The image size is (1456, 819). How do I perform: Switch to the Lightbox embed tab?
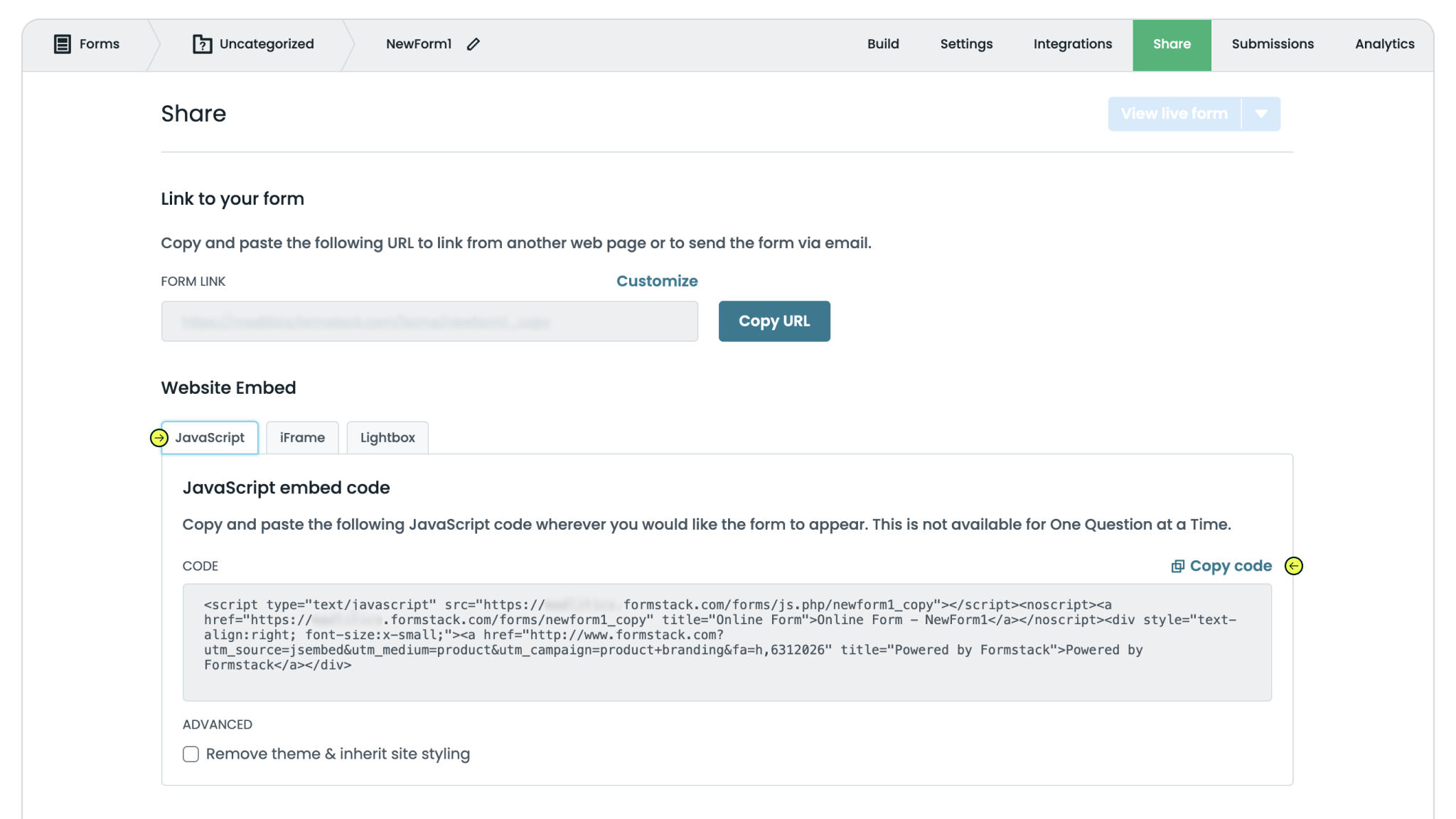point(387,438)
